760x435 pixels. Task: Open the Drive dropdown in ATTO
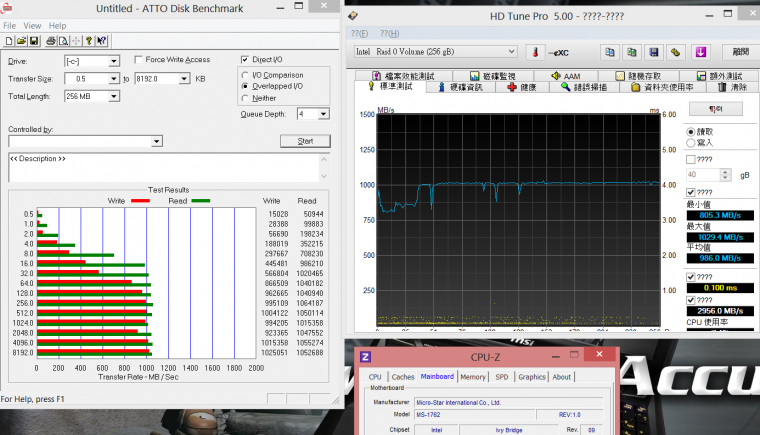click(114, 61)
